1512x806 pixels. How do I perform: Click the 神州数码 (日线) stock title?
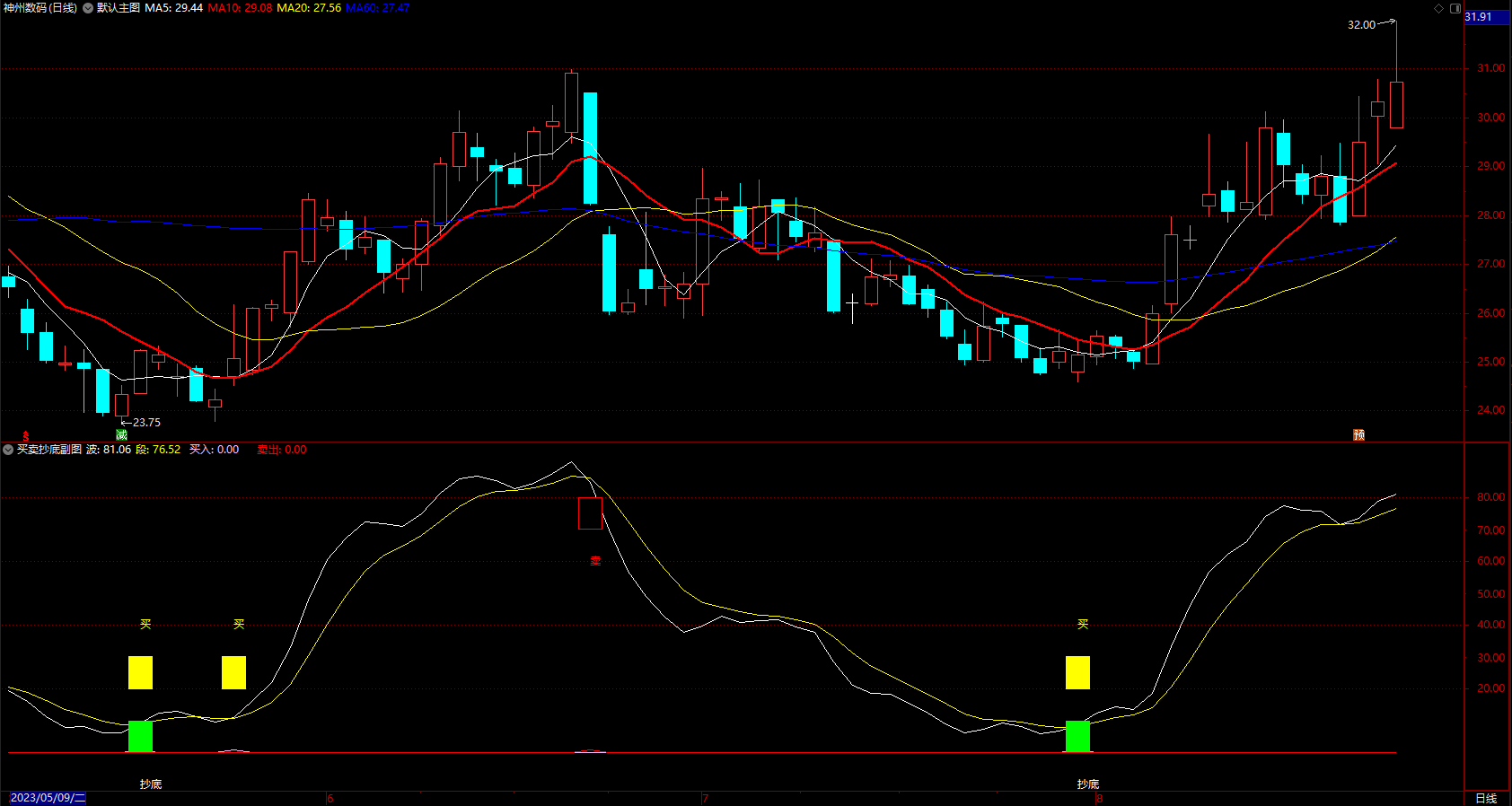(x=40, y=8)
